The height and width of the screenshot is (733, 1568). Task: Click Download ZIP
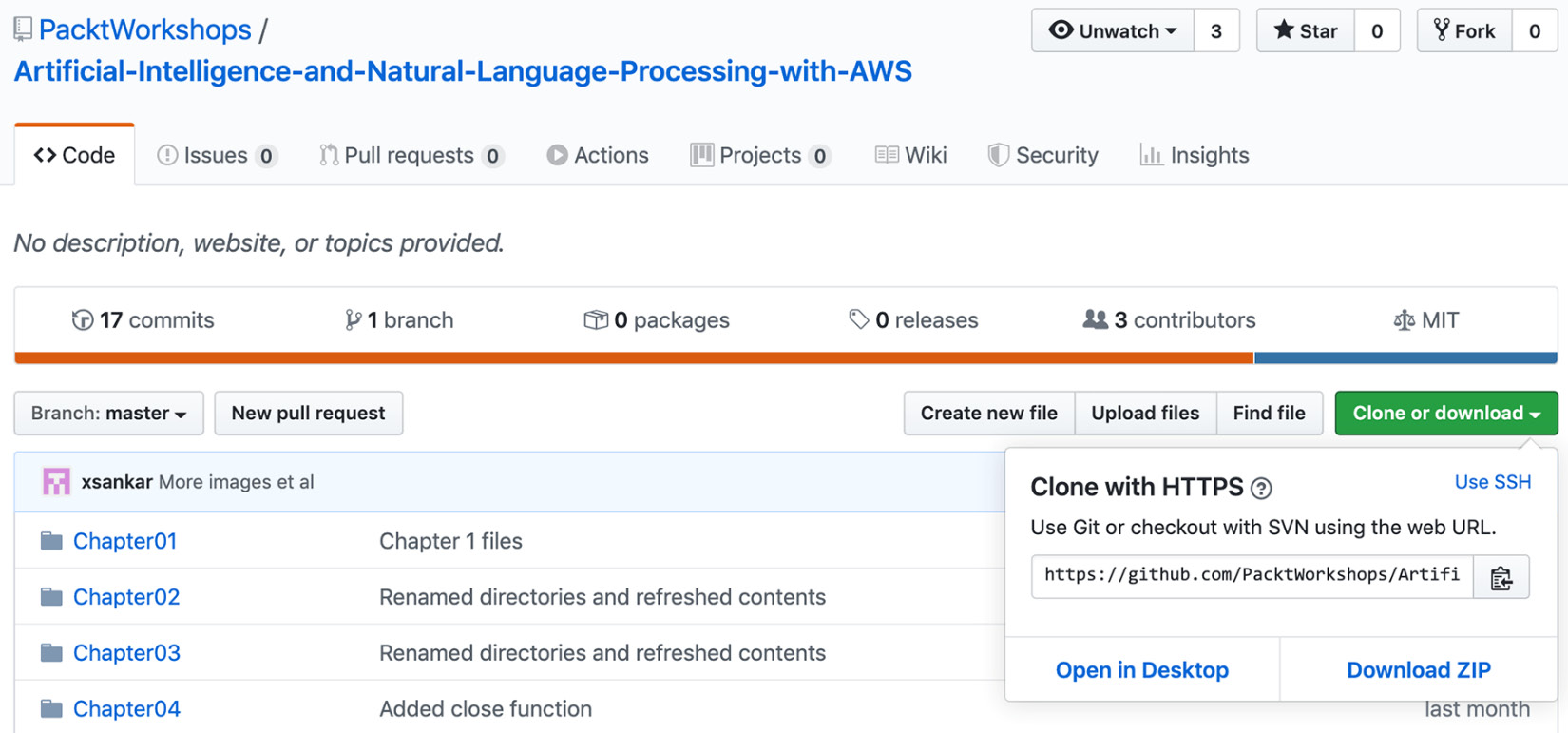coord(1419,670)
